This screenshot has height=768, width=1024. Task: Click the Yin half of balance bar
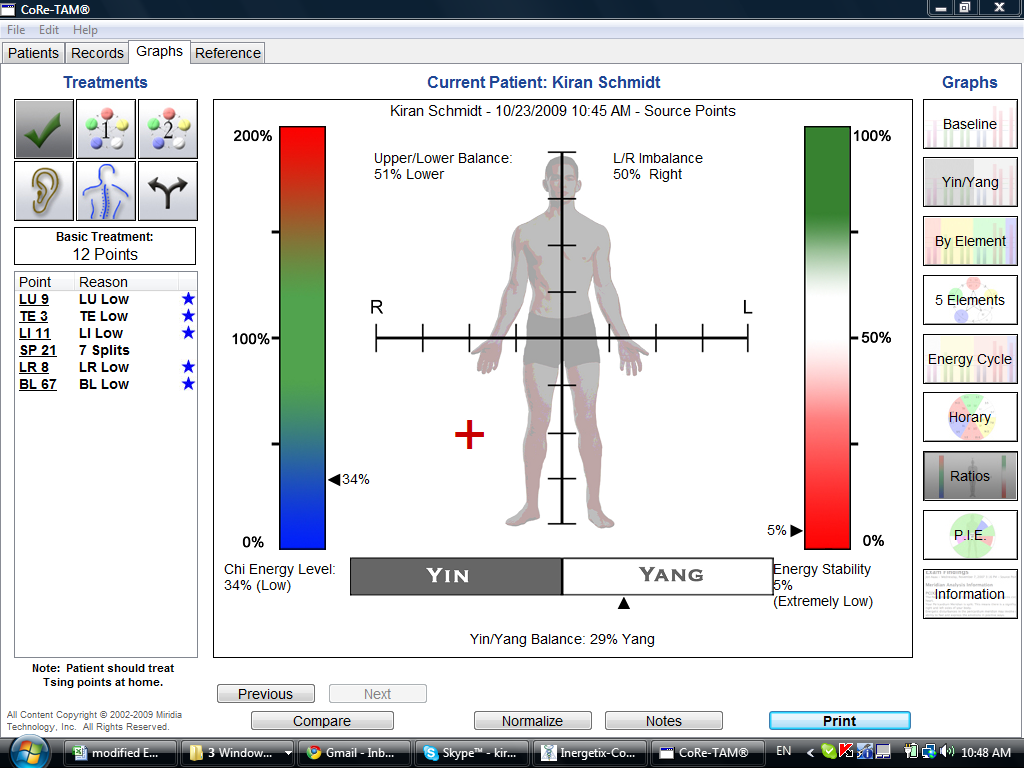point(456,576)
